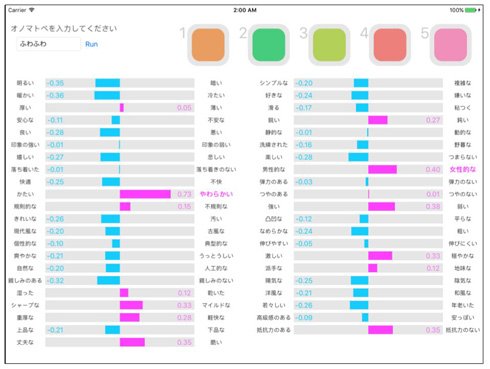Click the Run button
This screenshot has height=369, width=490.
(x=91, y=44)
